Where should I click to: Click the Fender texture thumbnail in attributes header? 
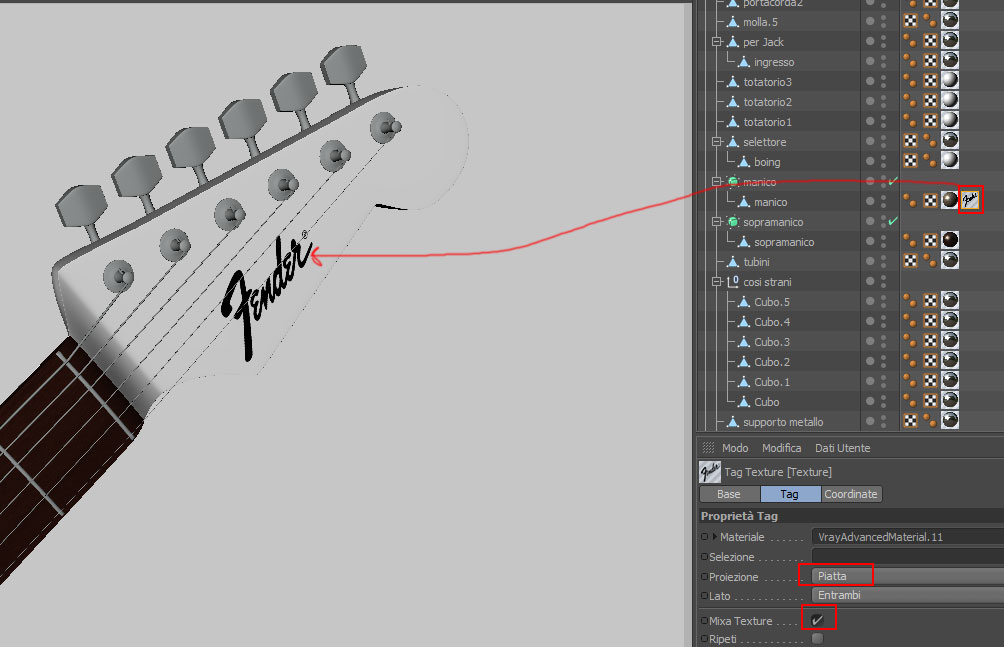710,471
